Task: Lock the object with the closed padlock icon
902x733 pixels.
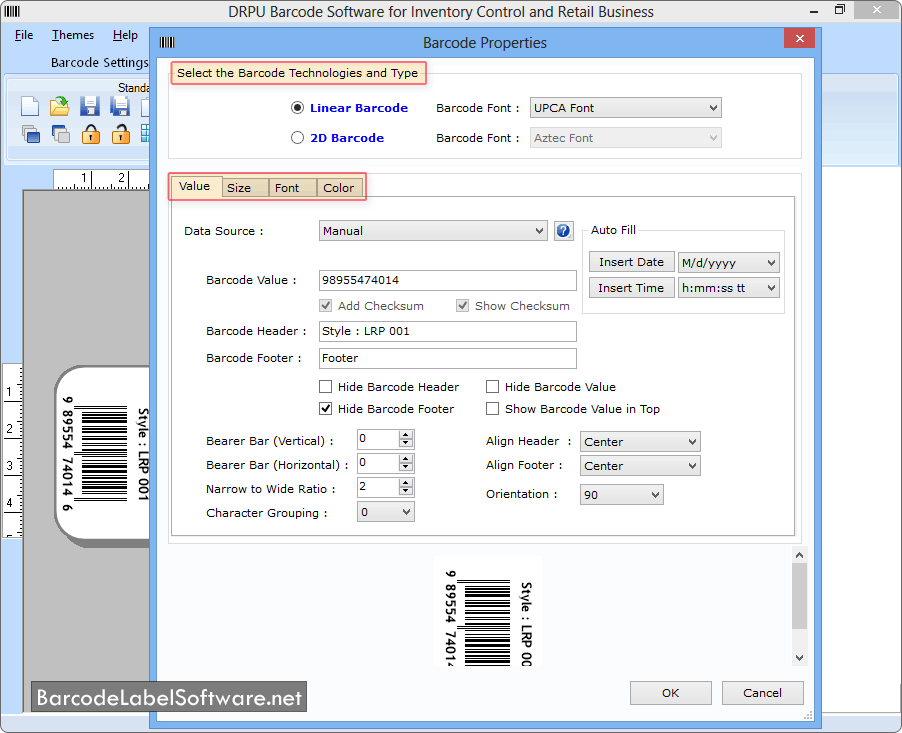Action: tap(90, 134)
